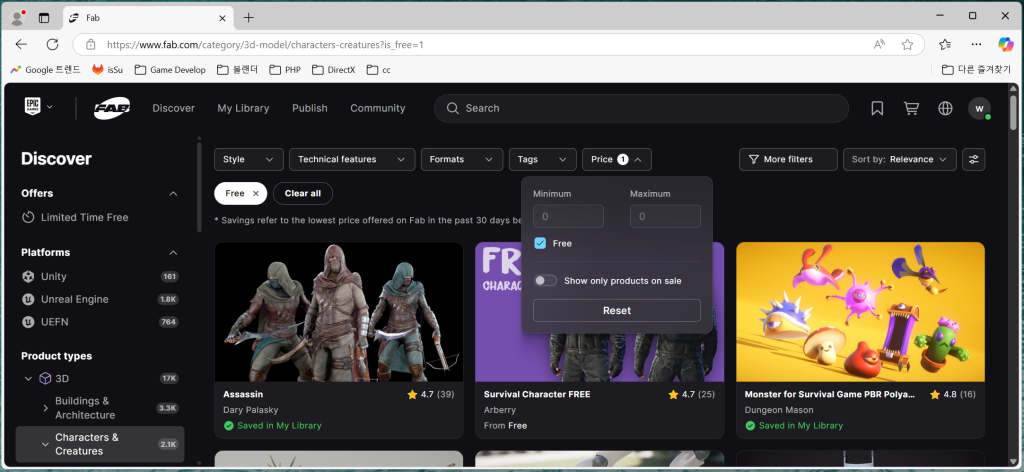Open the 블랜더 bookmark folder
Image resolution: width=1024 pixels, height=472 pixels.
238,69
